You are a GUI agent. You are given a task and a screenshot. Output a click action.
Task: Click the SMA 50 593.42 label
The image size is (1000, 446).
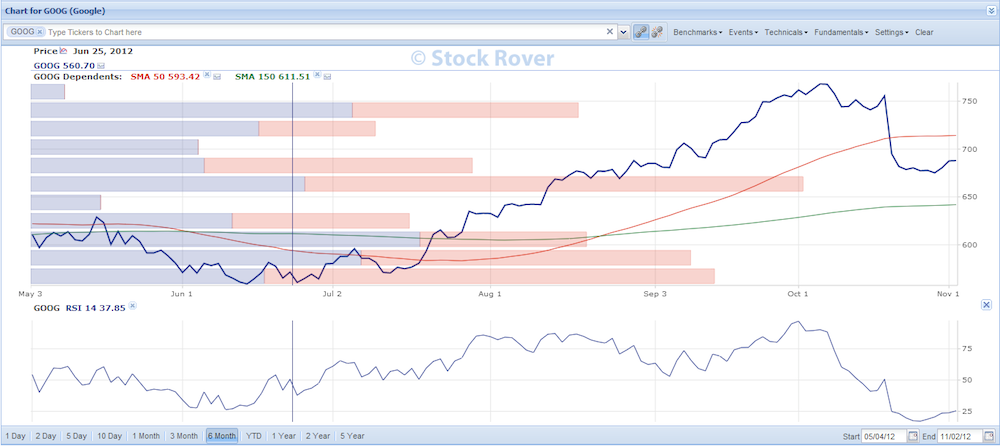coord(165,77)
